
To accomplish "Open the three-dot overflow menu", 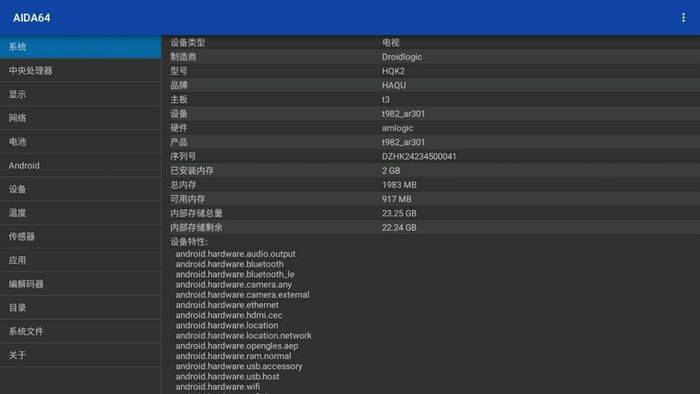I will [683, 18].
